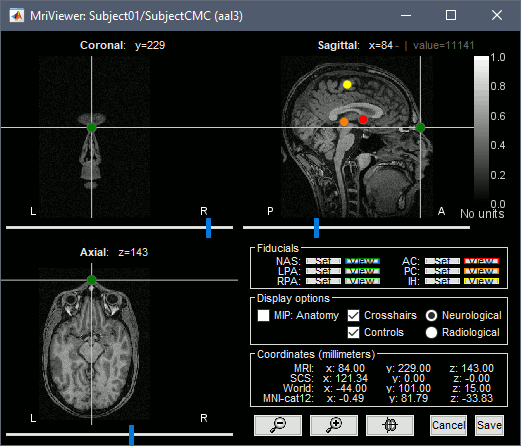Click the Sagittal x=84 label
521x446 pixels.
355,45
